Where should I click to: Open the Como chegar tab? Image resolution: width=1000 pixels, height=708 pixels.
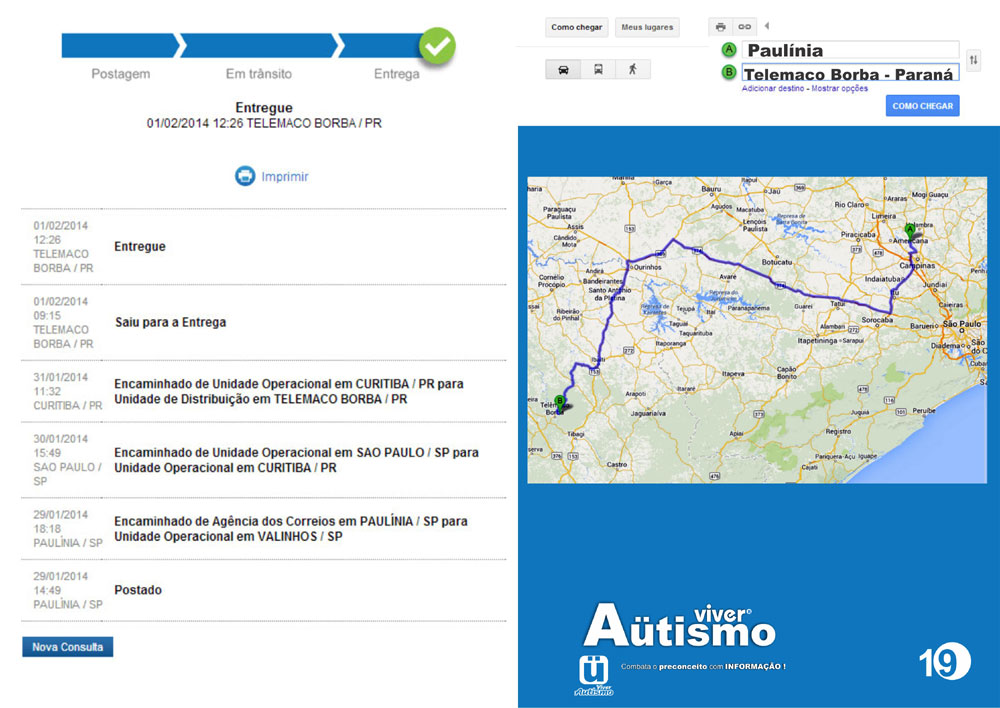(x=577, y=27)
